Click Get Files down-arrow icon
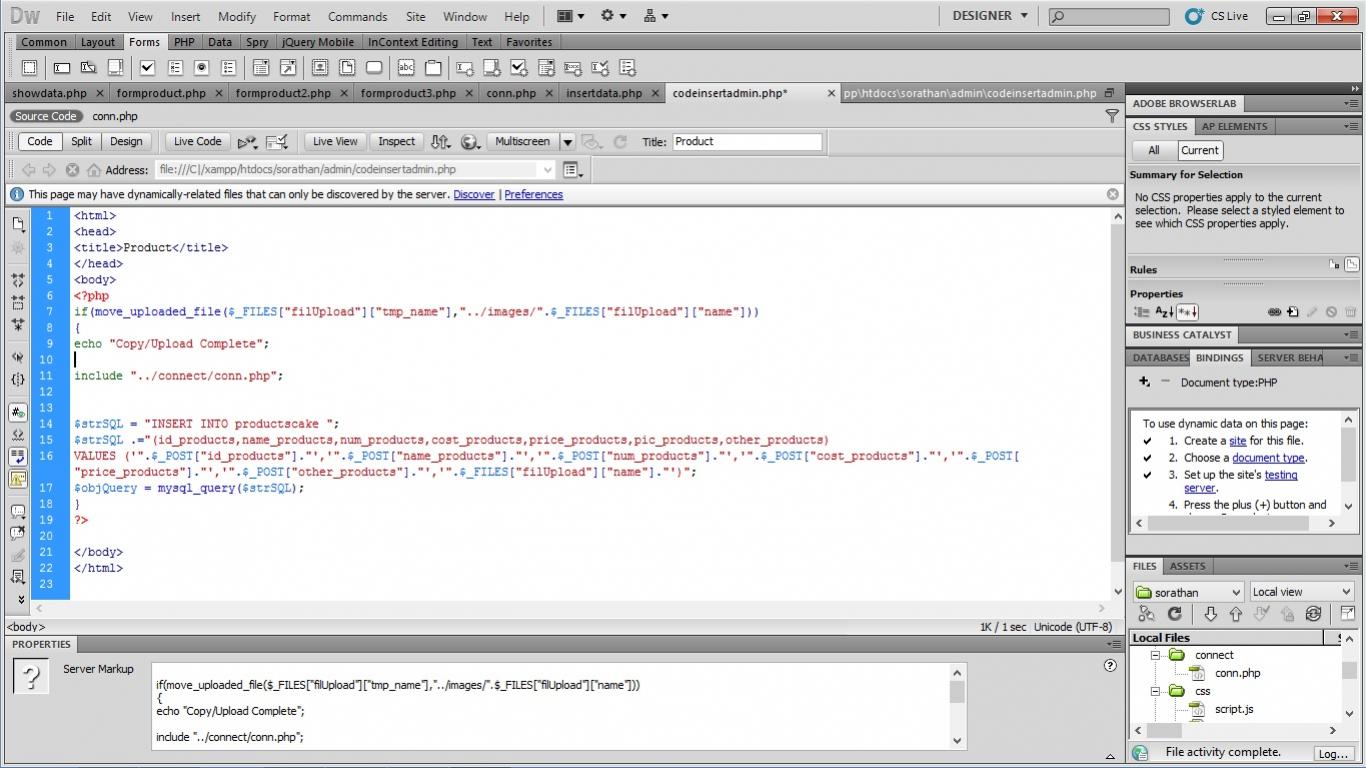 [1210, 614]
